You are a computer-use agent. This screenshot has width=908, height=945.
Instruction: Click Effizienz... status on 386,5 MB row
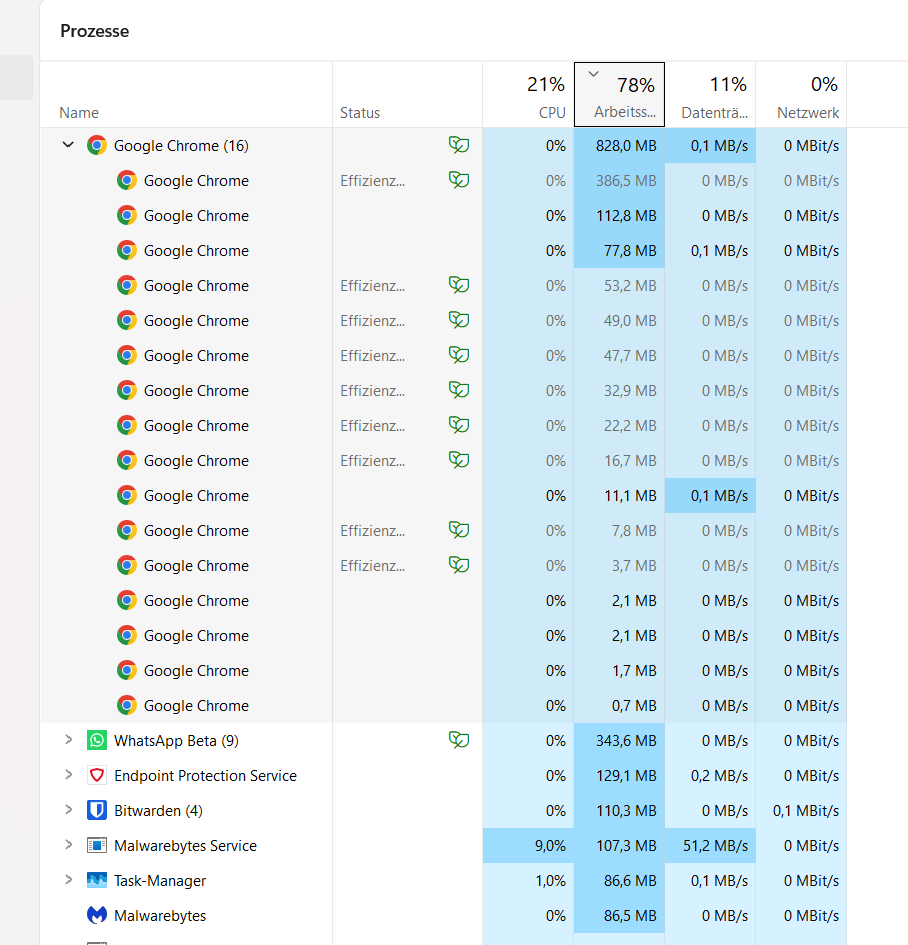[372, 181]
